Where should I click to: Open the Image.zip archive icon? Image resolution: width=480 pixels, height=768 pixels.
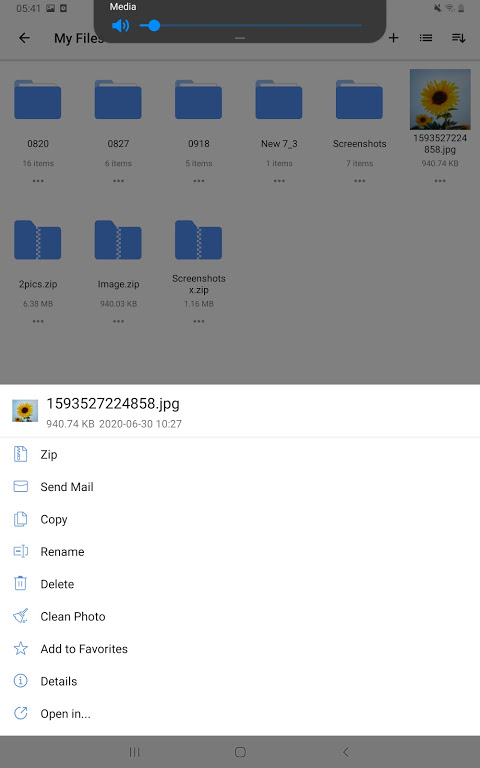click(x=118, y=240)
